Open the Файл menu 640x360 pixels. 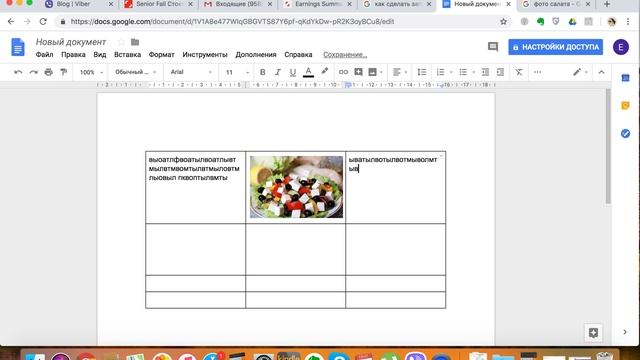44,55
